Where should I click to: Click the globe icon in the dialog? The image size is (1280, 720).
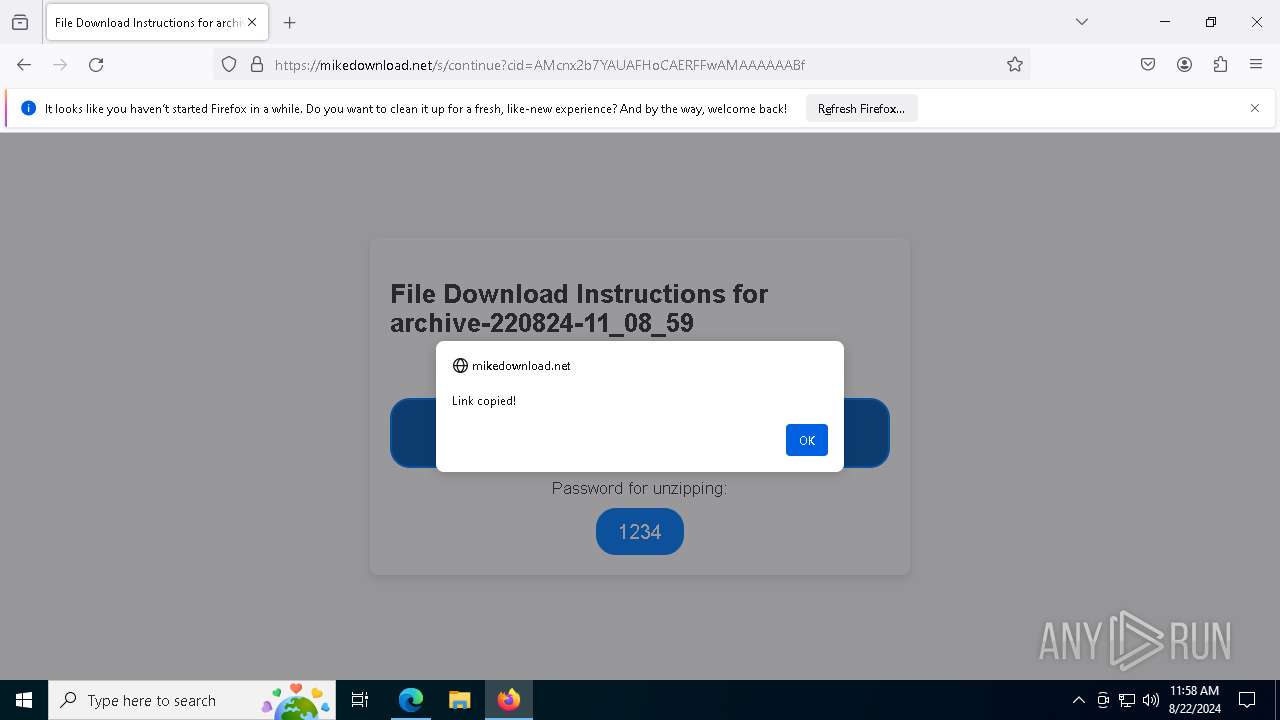pyautogui.click(x=460, y=366)
